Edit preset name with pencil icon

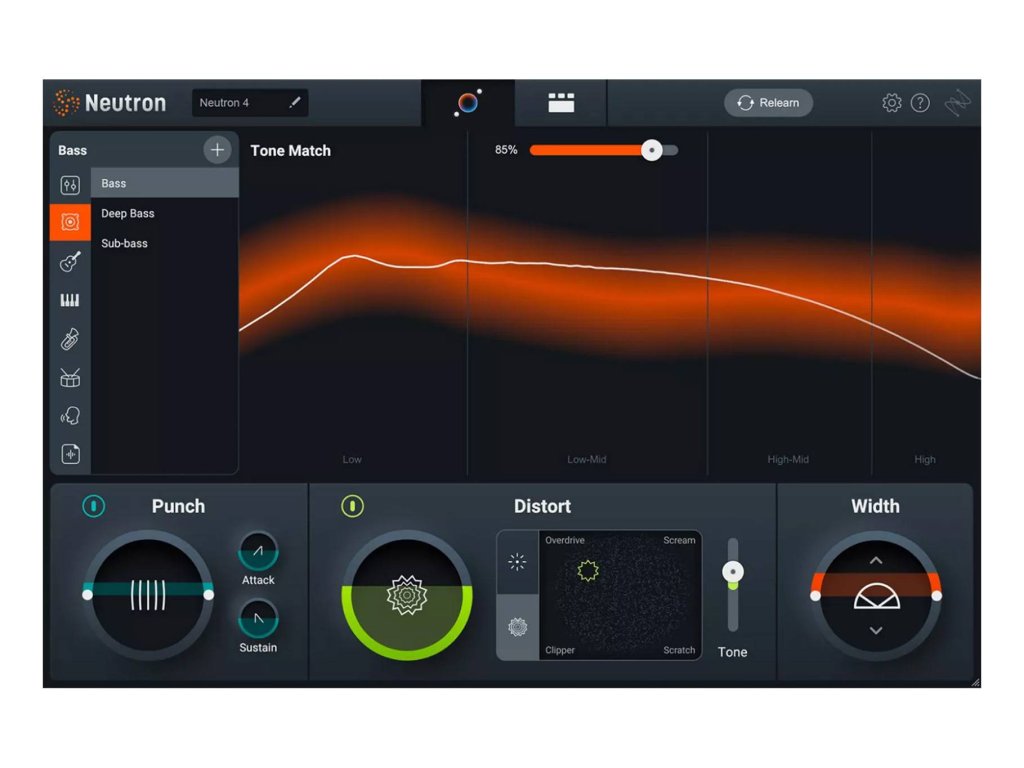coord(295,103)
